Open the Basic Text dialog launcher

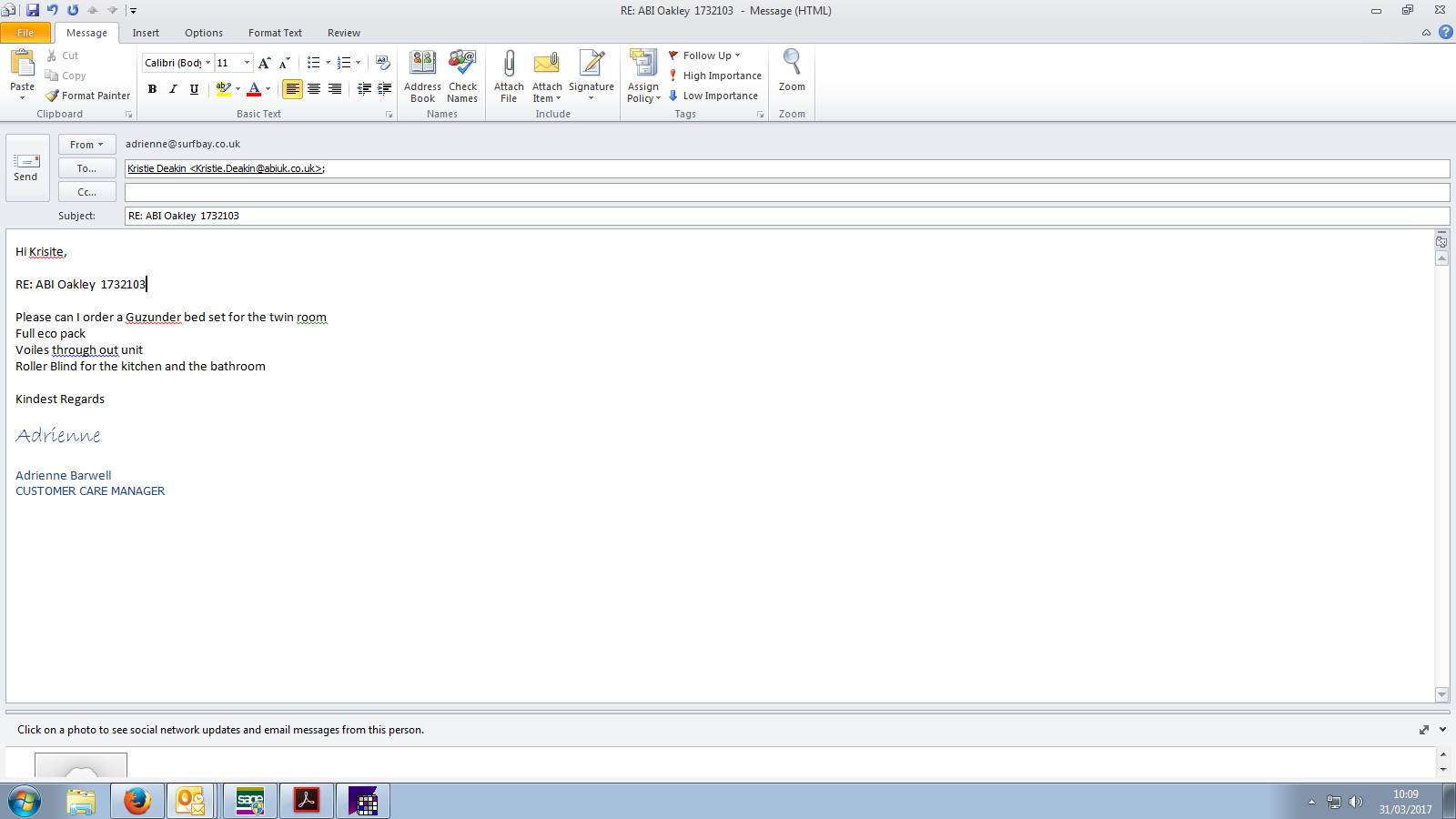point(389,115)
